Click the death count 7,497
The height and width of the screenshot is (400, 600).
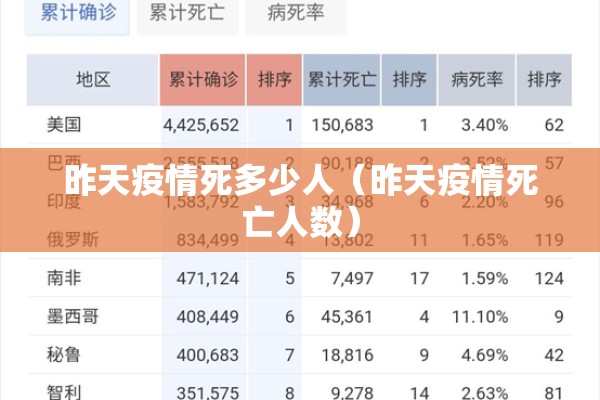coord(352,278)
